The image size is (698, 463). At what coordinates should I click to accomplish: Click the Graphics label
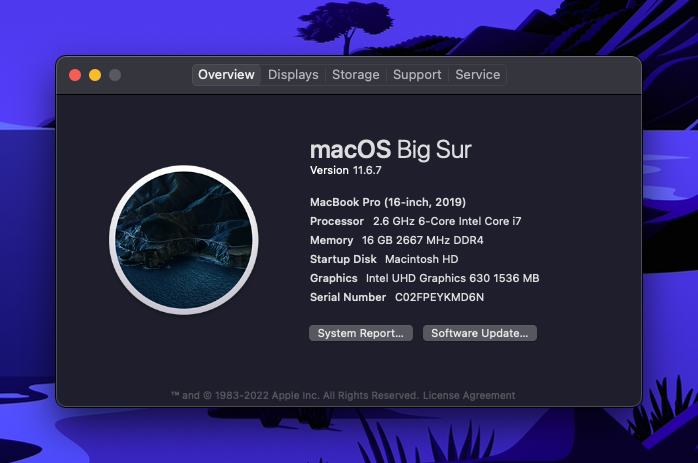[x=333, y=278]
